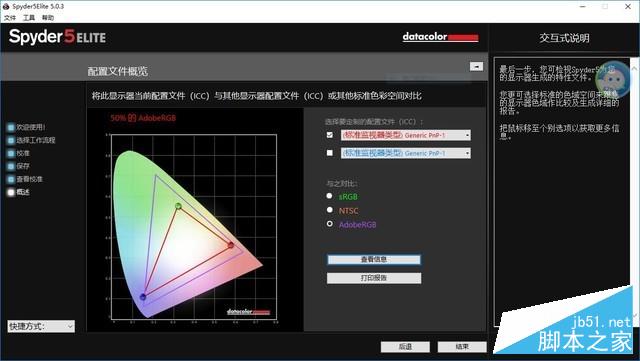Open the 文件 menu
The height and width of the screenshot is (361, 640).
click(10, 18)
